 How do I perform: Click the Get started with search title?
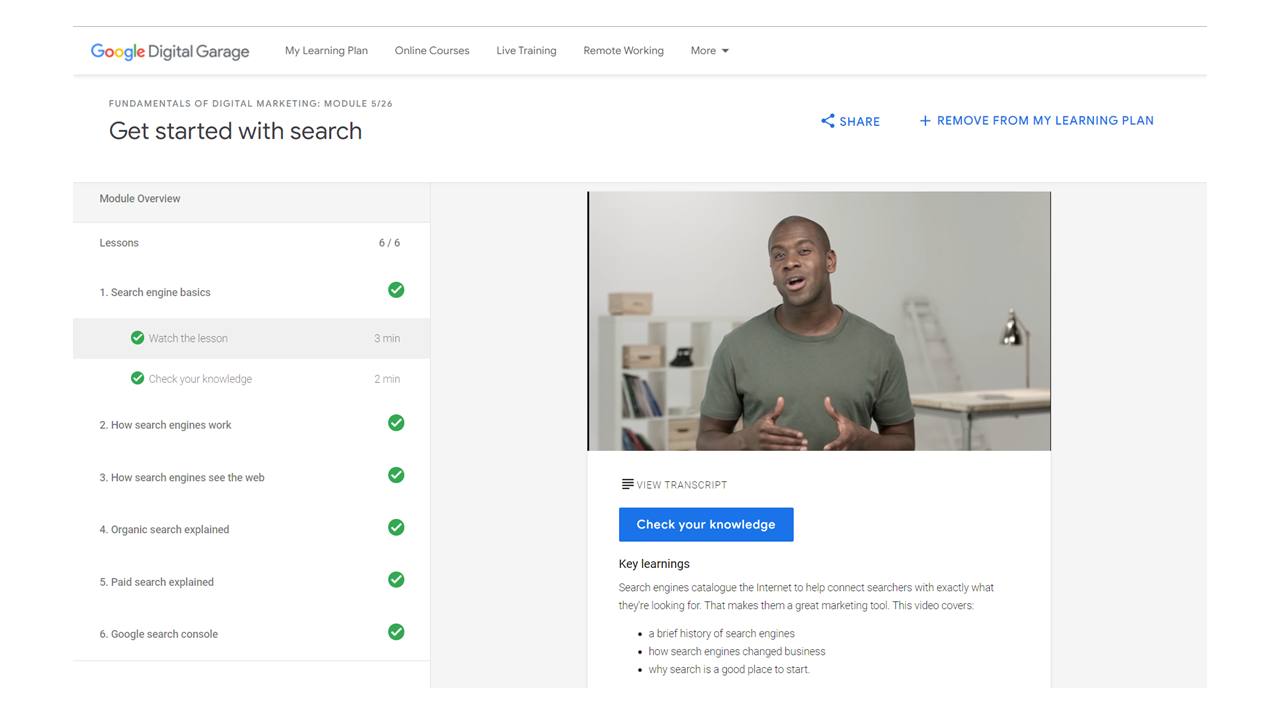point(235,131)
